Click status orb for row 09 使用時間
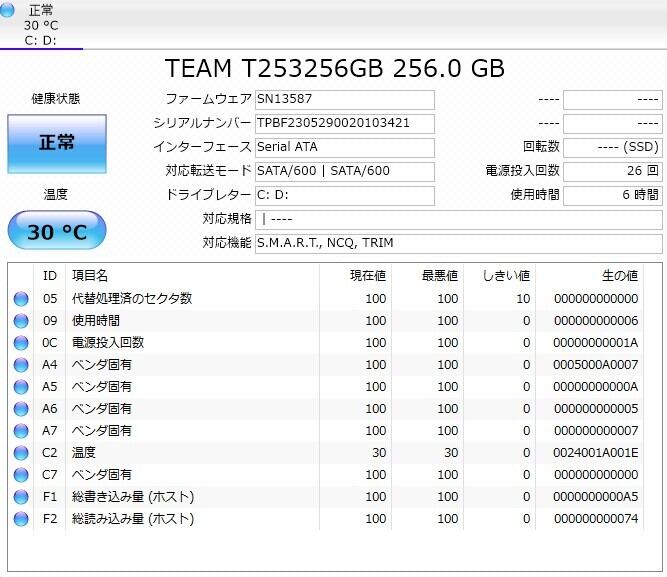 pyautogui.click(x=21, y=321)
